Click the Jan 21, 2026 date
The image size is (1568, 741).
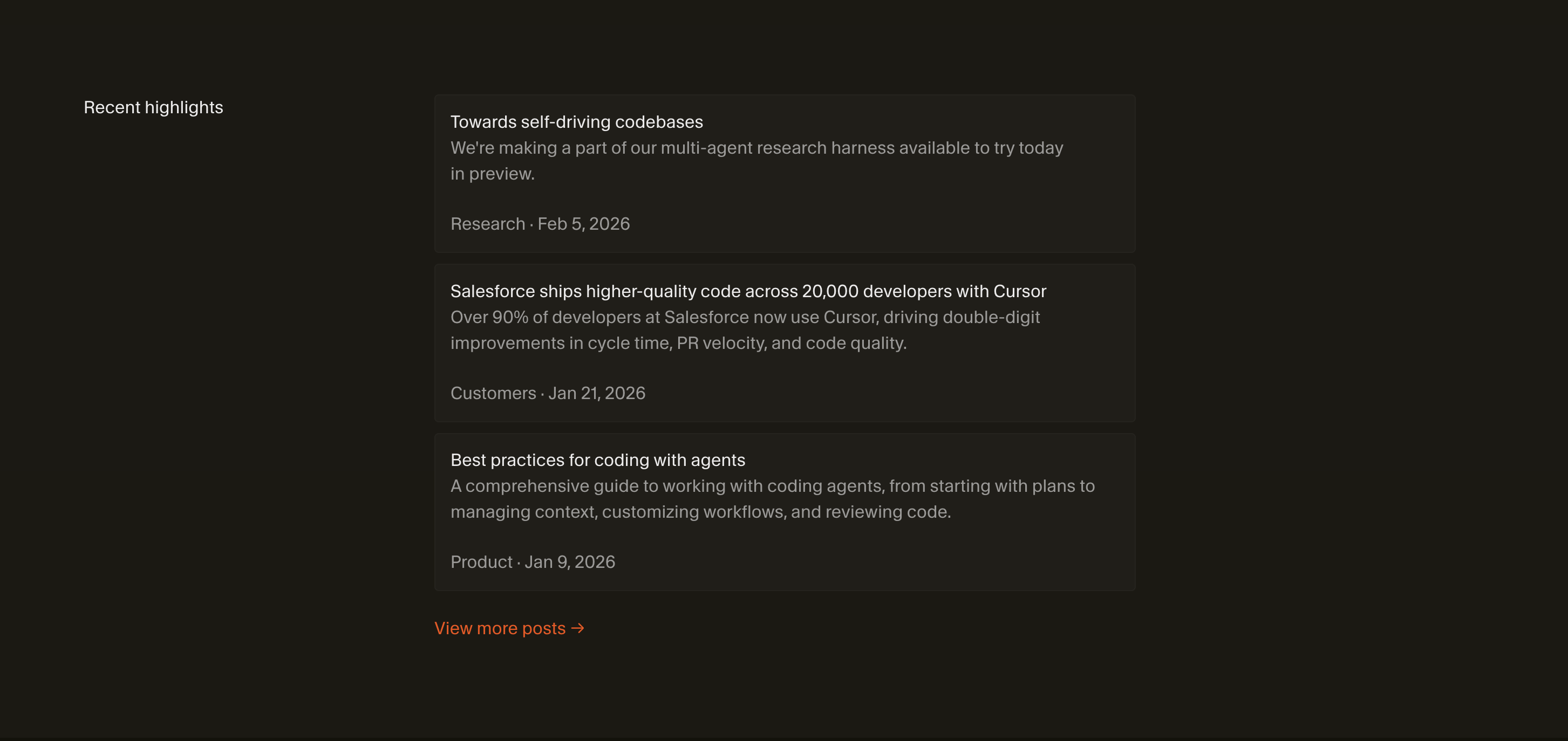click(x=597, y=393)
